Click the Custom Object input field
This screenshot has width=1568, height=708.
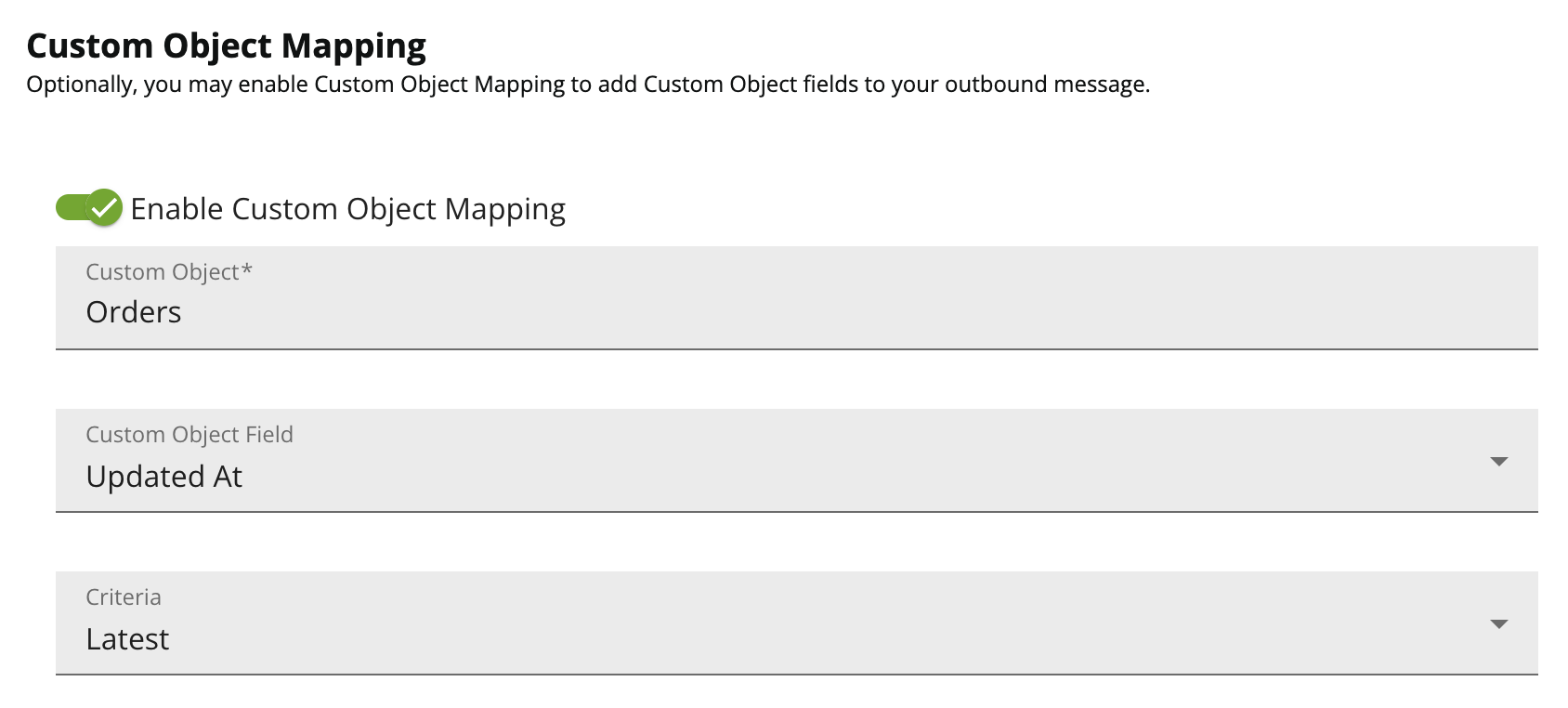coord(795,298)
